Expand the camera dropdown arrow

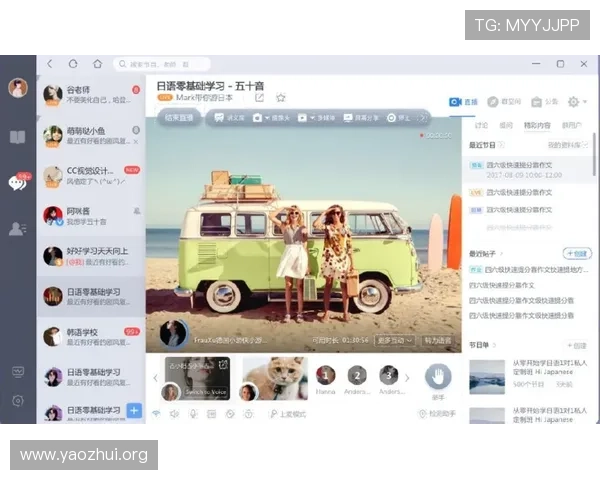267,118
